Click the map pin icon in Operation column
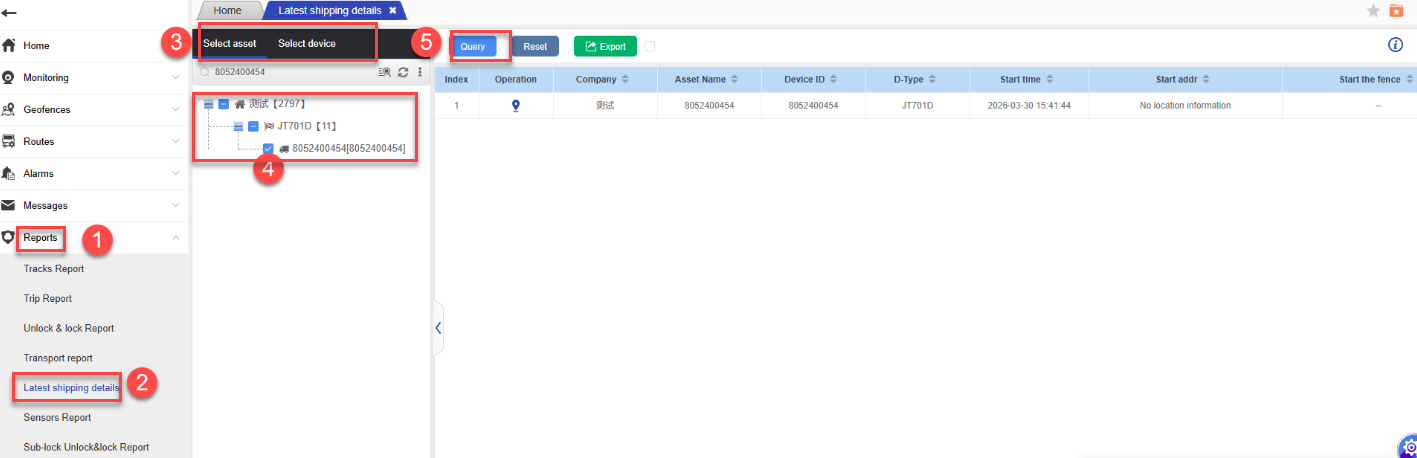This screenshot has height=458, width=1417. 516,106
